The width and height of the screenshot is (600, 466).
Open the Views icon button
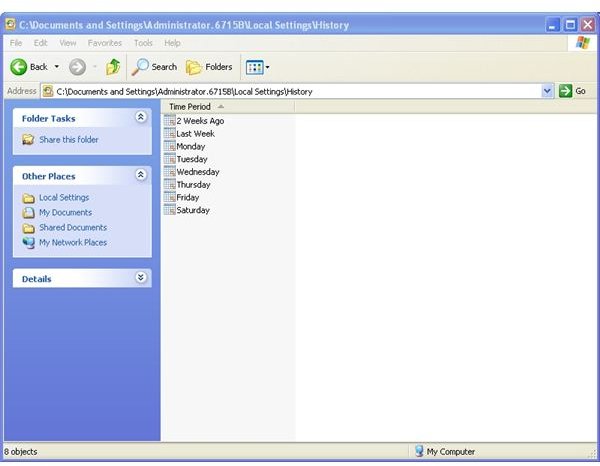coord(254,67)
